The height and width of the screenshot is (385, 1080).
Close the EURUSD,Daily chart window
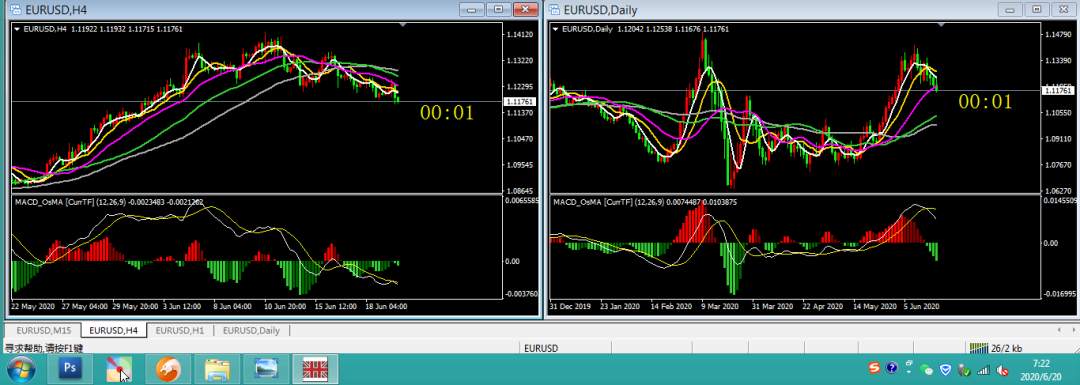coord(1063,10)
